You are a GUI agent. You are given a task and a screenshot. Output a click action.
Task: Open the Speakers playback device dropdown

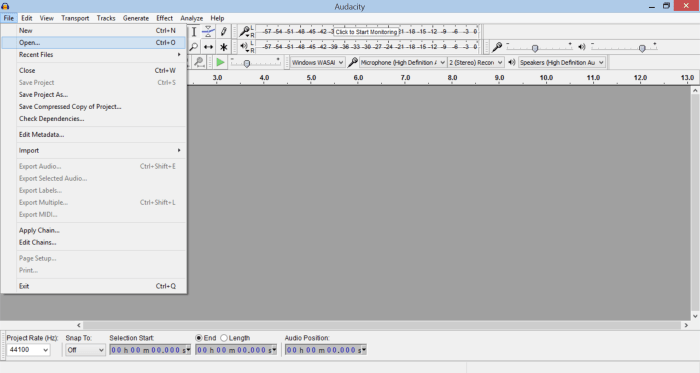coord(562,62)
